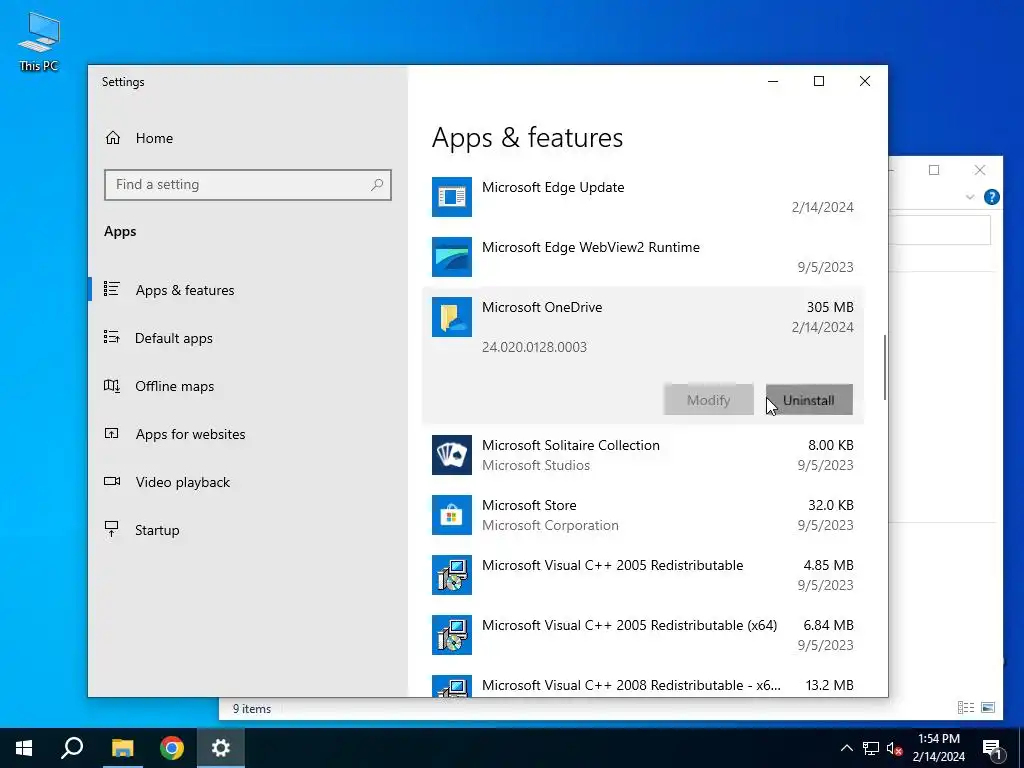1024x768 pixels.
Task: Switch to details view in Explorer window
Action: [966, 707]
